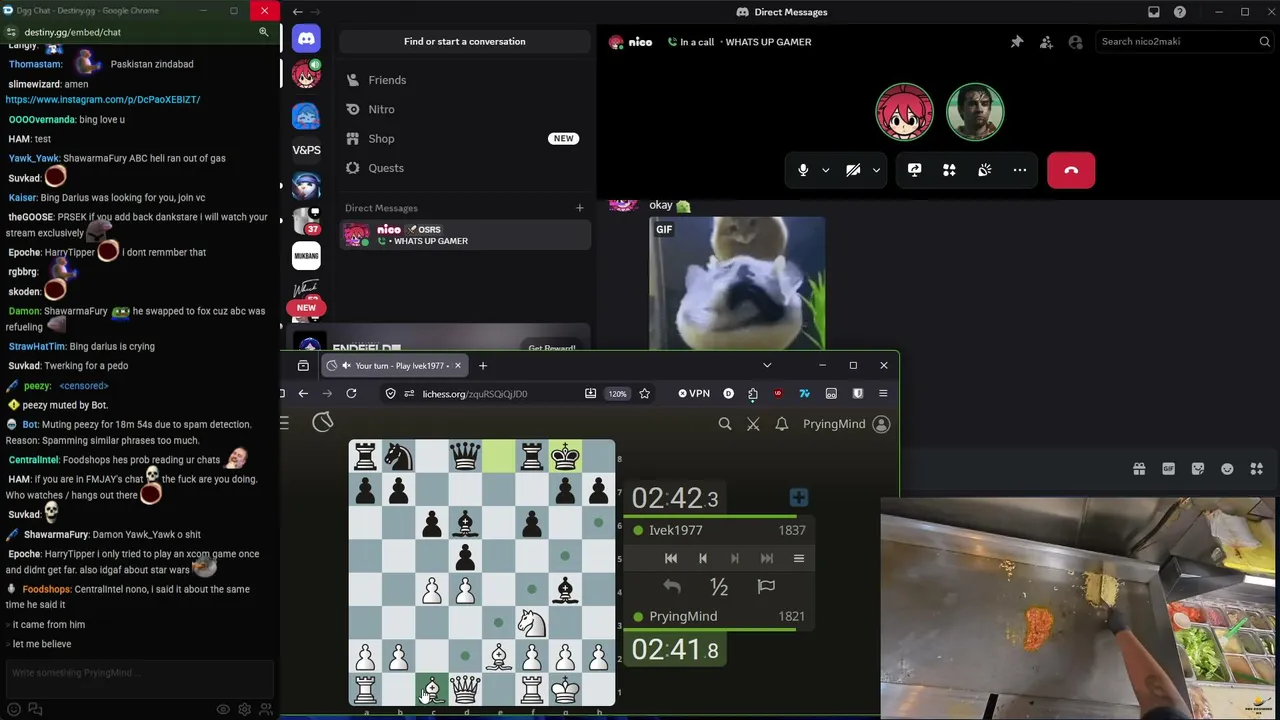Open Discord help
The height and width of the screenshot is (720, 1280).
tap(1180, 12)
